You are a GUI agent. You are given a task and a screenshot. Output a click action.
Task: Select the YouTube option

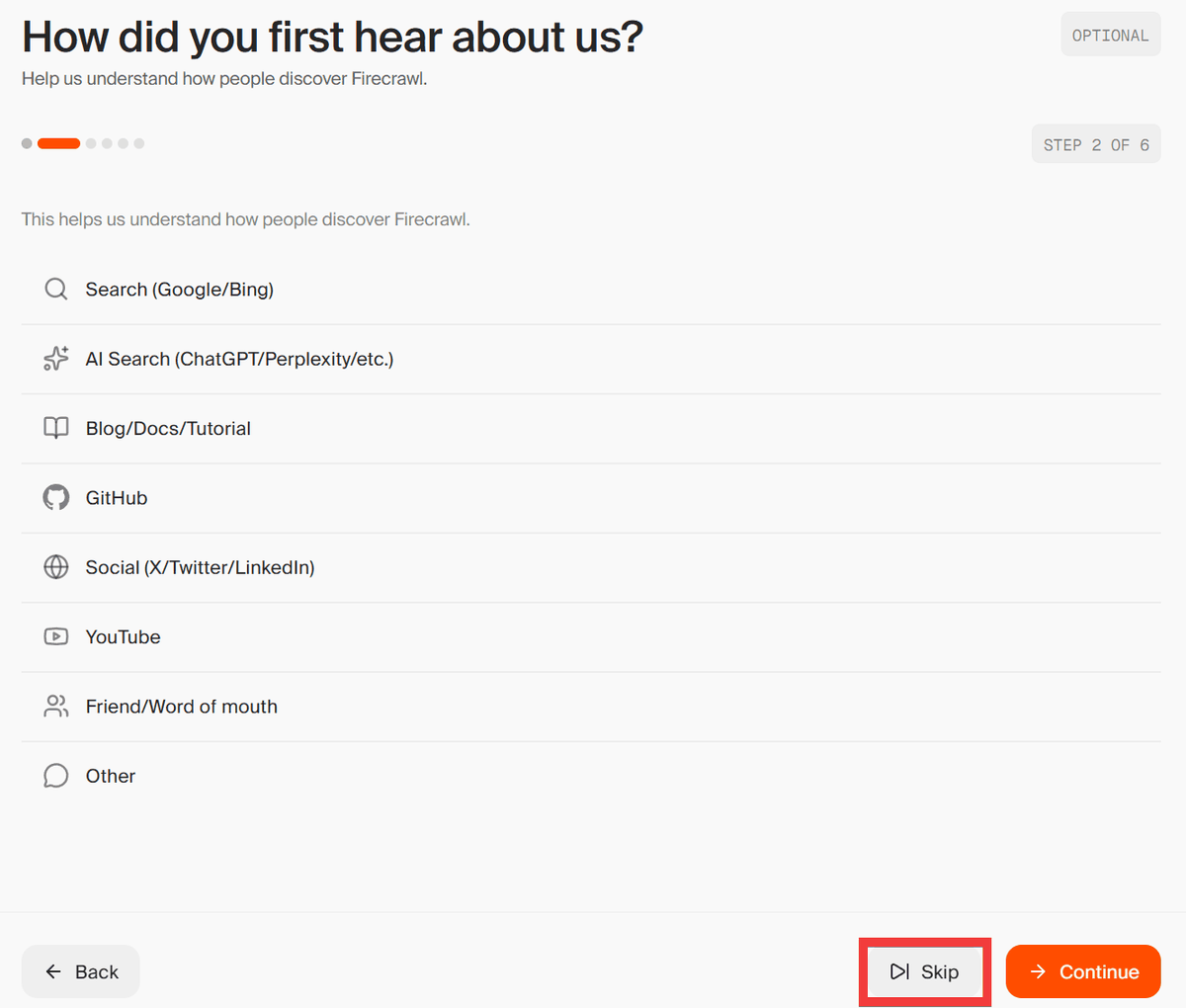[x=124, y=636]
